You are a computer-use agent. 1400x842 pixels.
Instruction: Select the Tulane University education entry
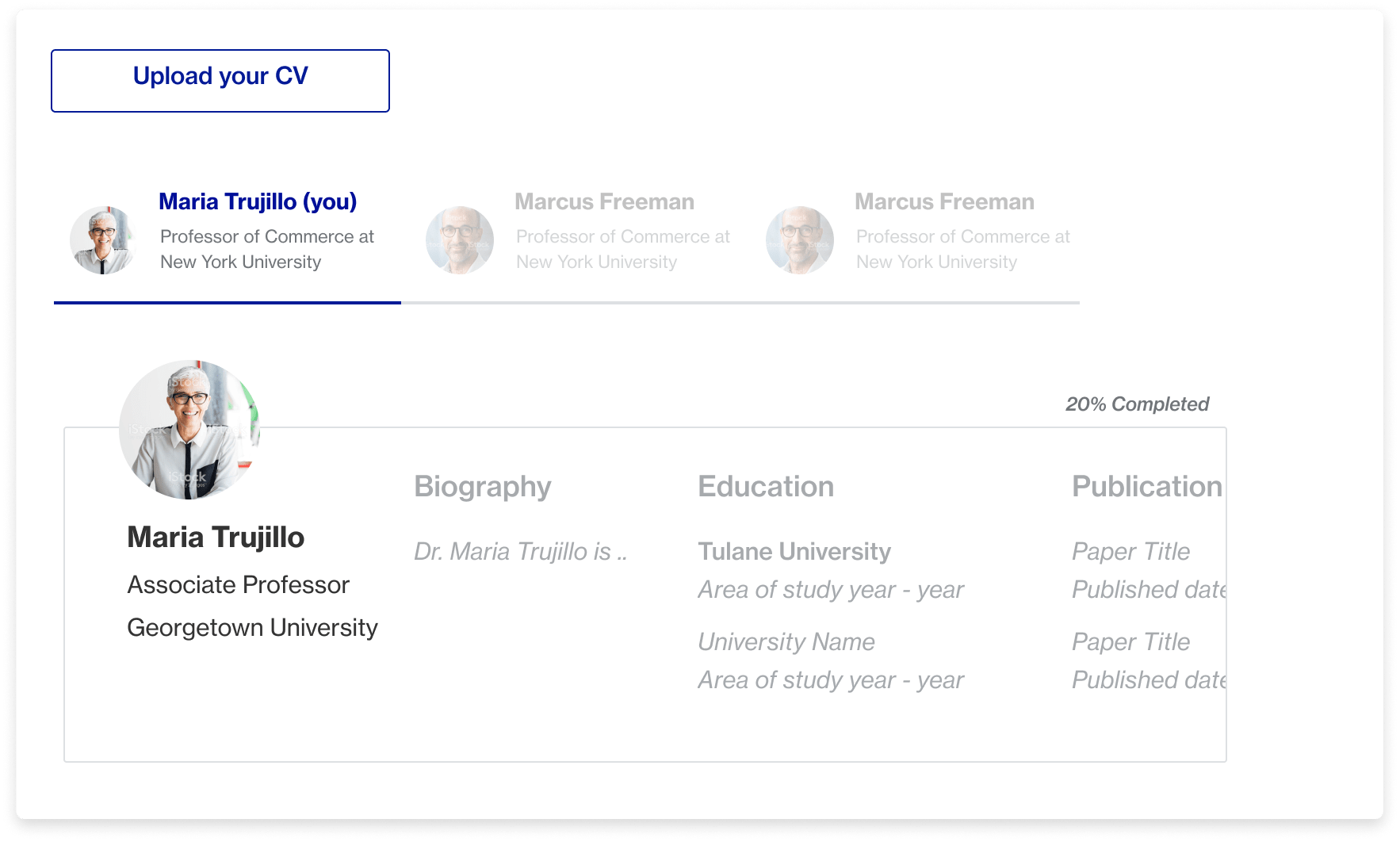[x=794, y=552]
